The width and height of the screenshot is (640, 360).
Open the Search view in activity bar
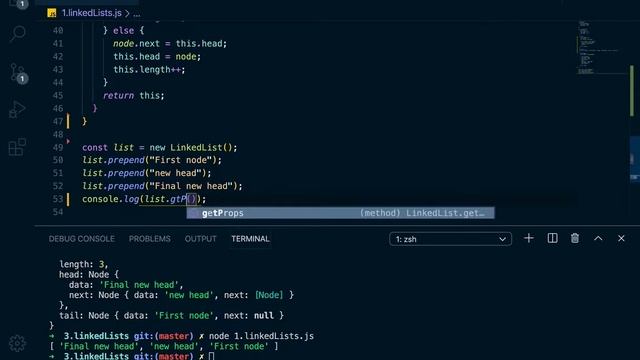click(x=17, y=33)
